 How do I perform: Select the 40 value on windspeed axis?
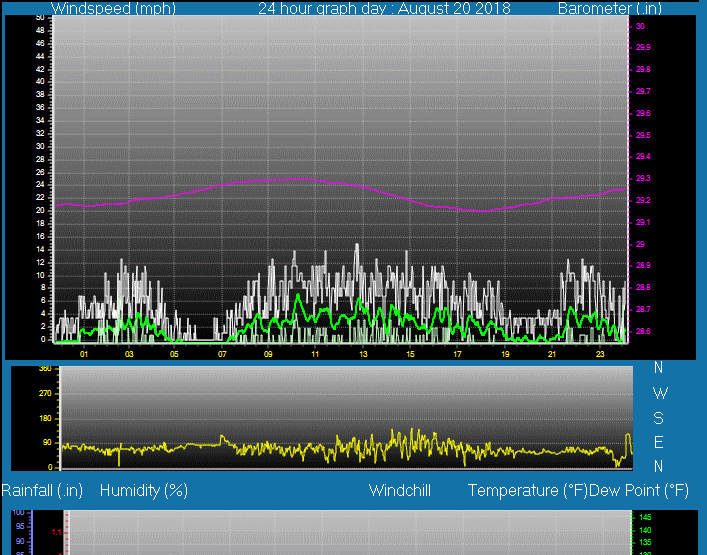(x=40, y=82)
